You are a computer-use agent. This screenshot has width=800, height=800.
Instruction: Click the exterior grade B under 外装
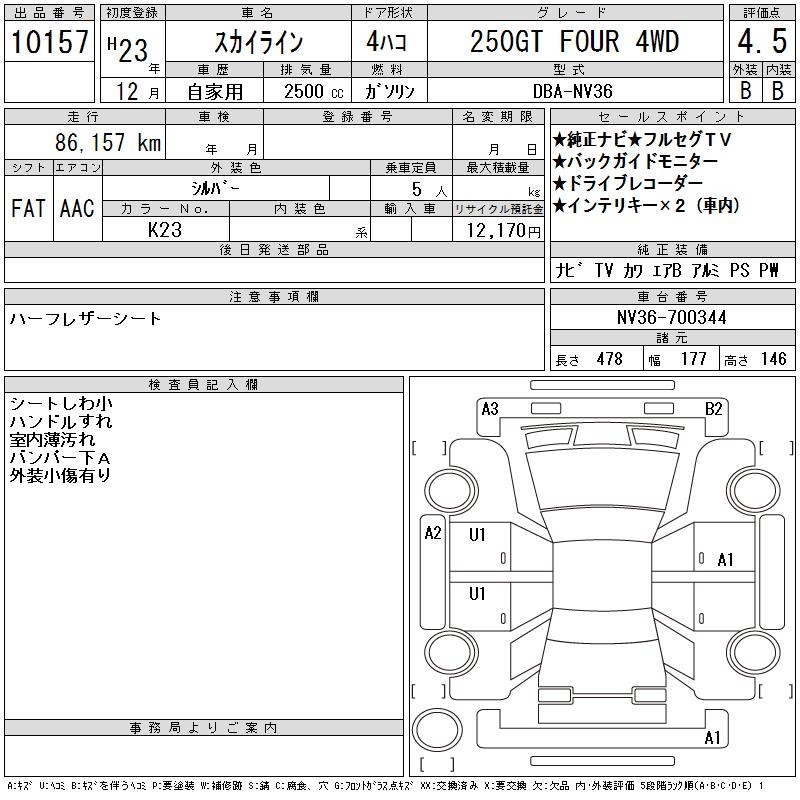point(746,90)
